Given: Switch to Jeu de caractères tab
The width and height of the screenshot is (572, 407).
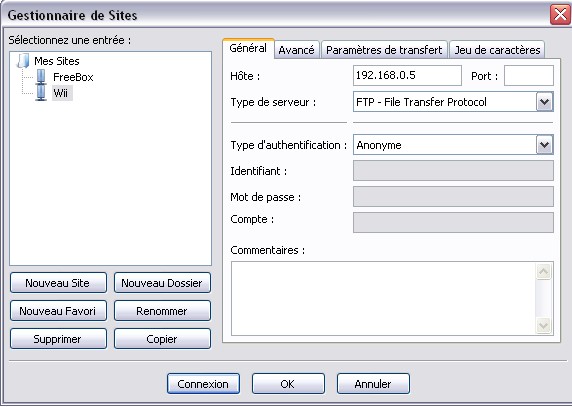Looking at the screenshot, I should pyautogui.click(x=497, y=50).
